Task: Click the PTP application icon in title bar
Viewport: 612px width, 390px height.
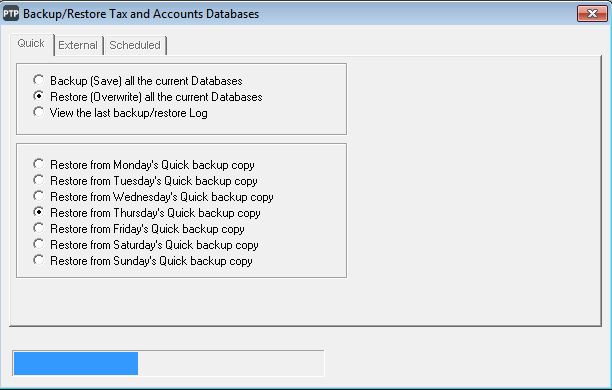Action: click(11, 14)
